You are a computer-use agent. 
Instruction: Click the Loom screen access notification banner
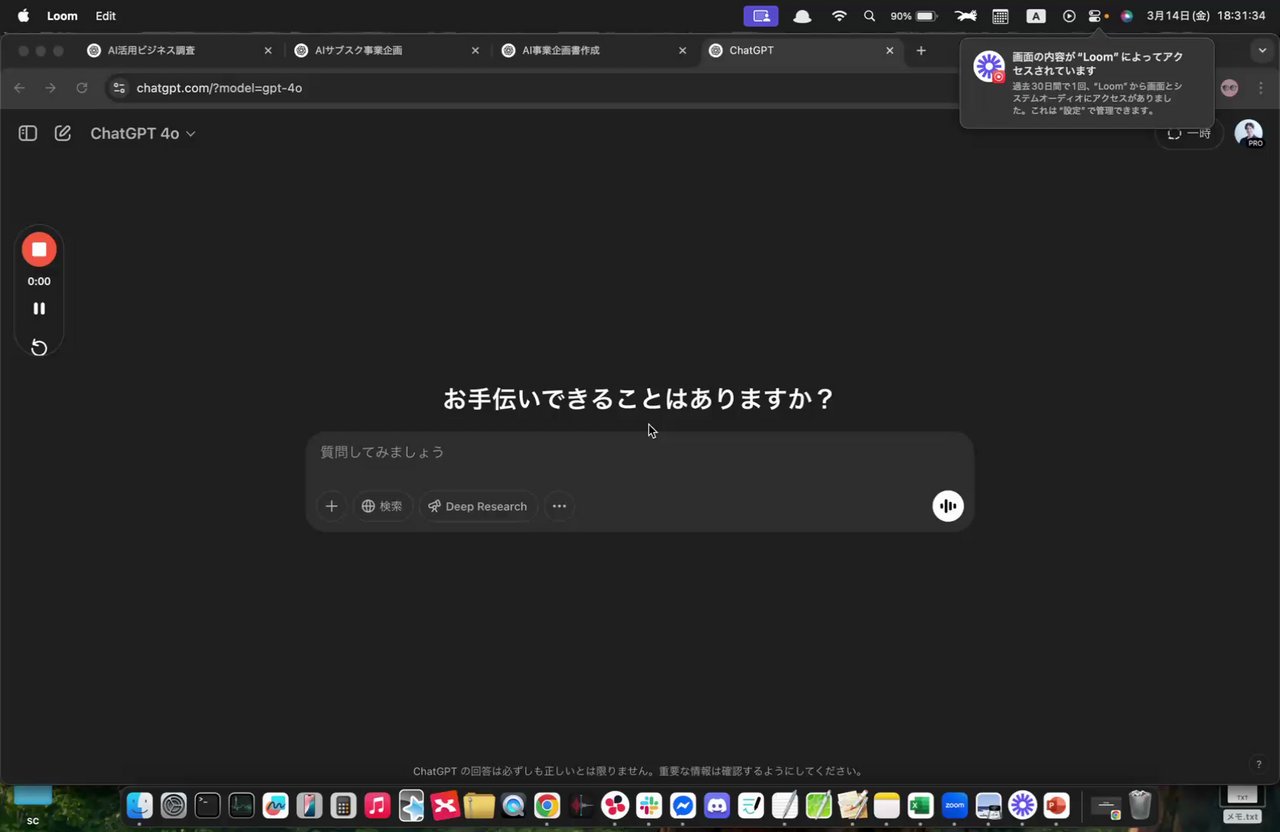pos(1087,83)
